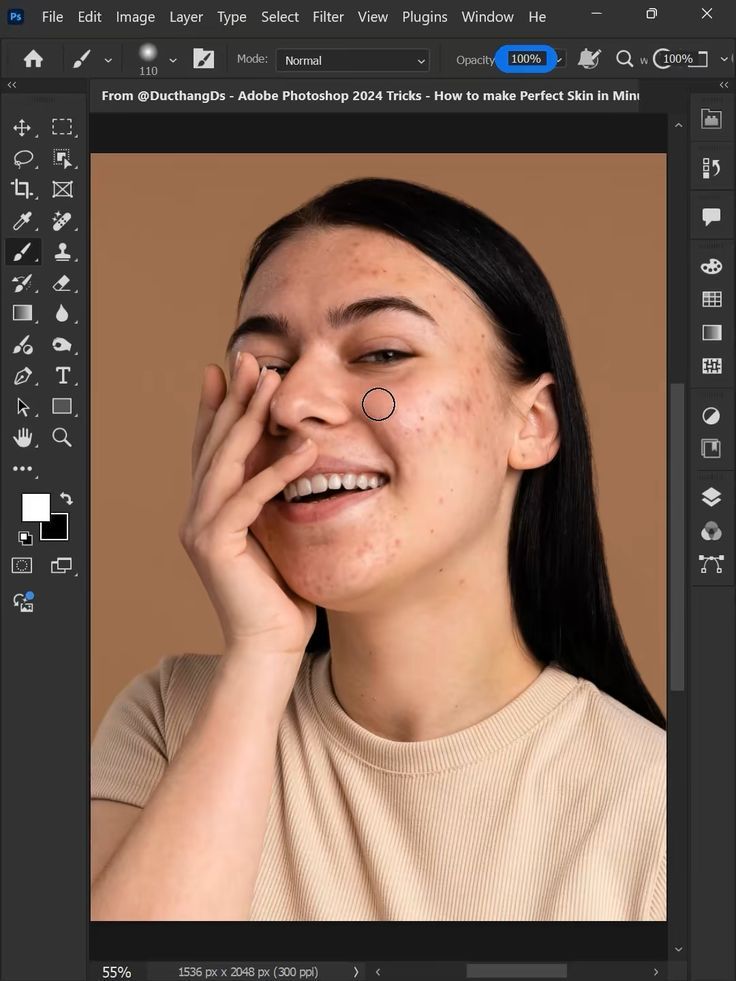This screenshot has height=981, width=736.
Task: Select the Gradient tool
Action: 23,313
